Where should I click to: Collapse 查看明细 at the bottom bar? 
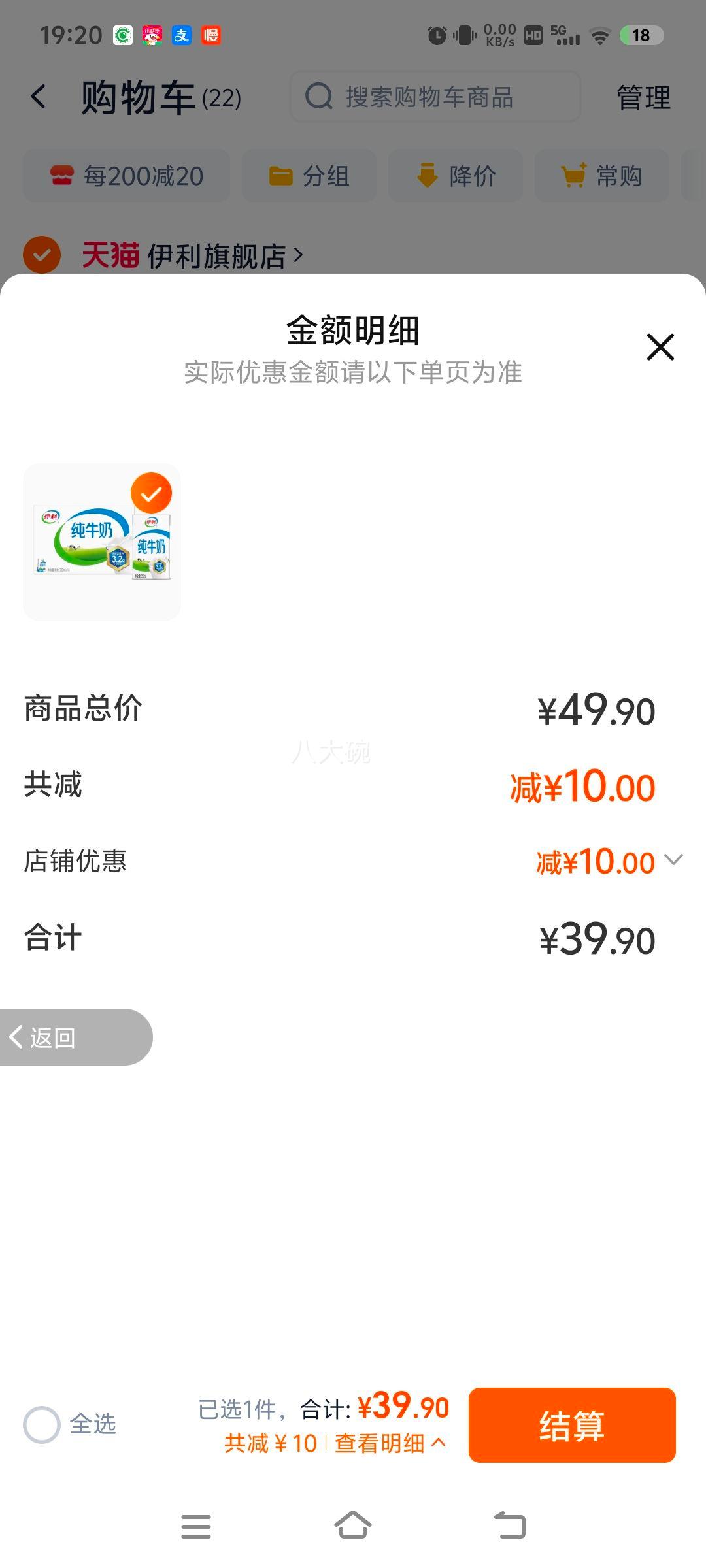[391, 1444]
